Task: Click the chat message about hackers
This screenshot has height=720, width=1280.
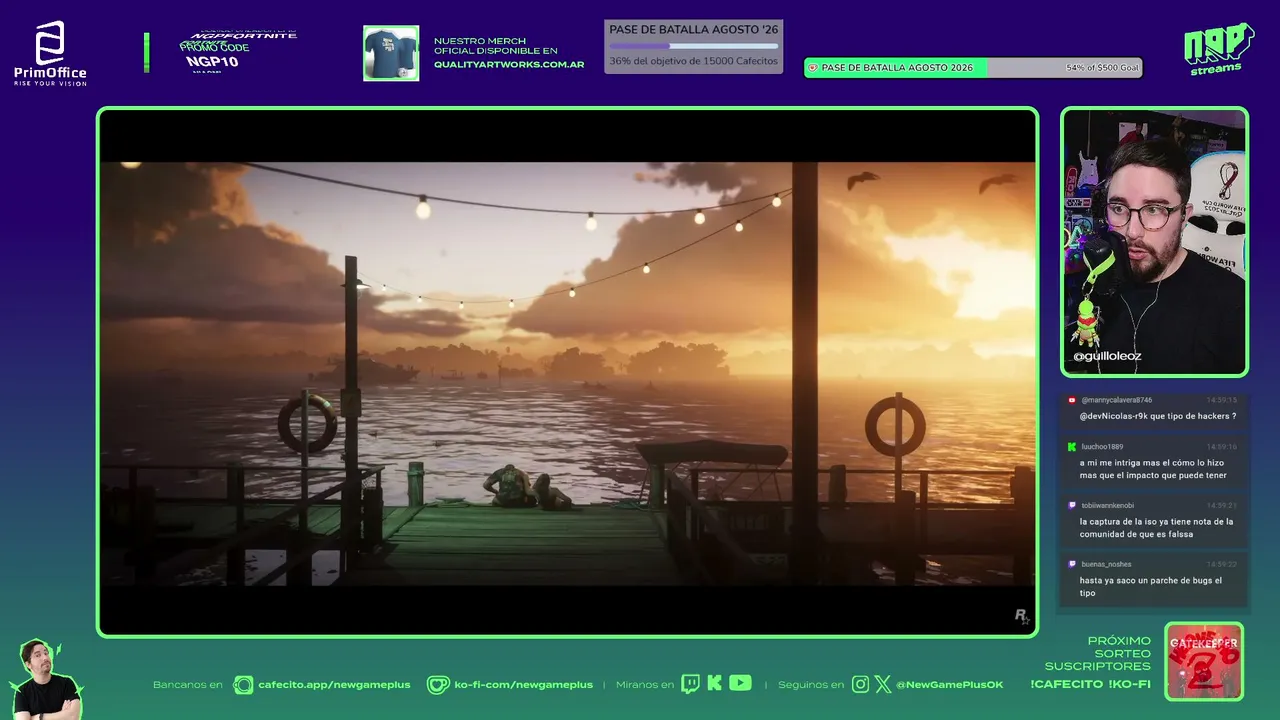Action: click(1158, 416)
